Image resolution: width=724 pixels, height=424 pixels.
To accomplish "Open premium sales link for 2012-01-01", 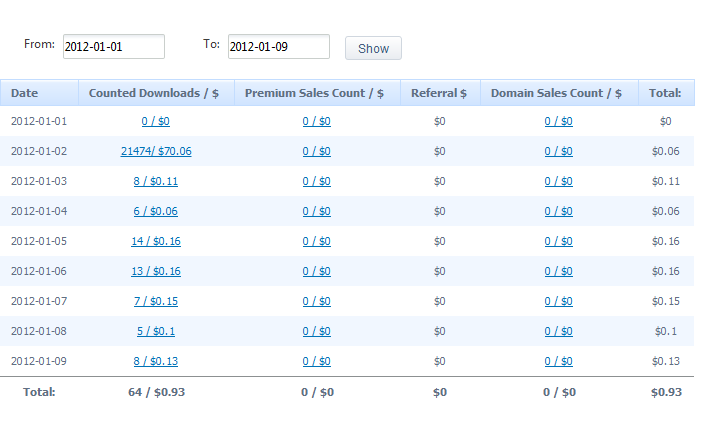I will [317, 121].
